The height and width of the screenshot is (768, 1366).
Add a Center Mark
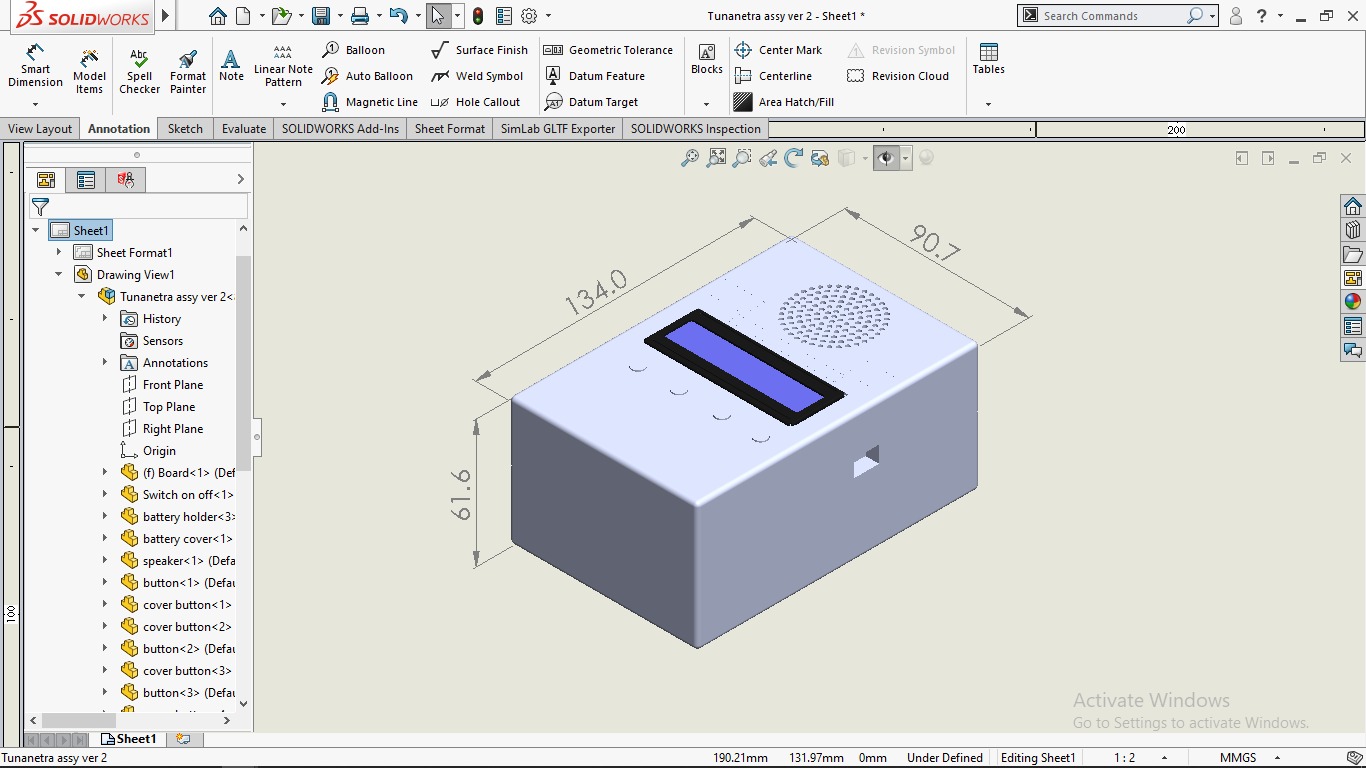(778, 50)
